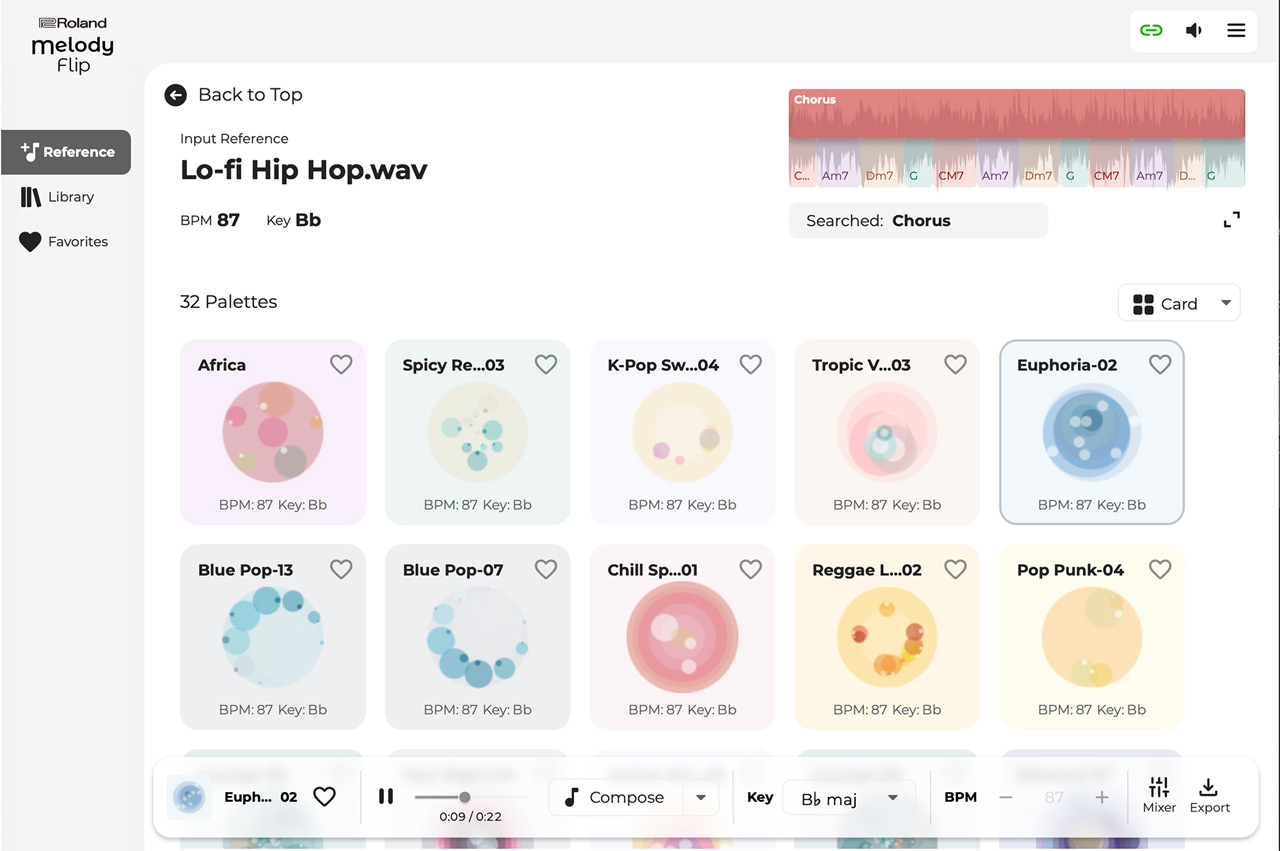Screen dimensions: 1280x851
Task: Select the Euphoria-02 palette circle
Action: pyautogui.click(x=1092, y=432)
